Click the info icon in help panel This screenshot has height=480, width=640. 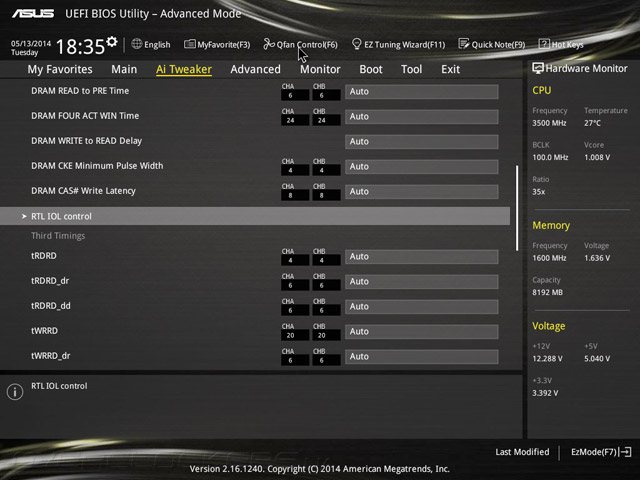[15, 392]
